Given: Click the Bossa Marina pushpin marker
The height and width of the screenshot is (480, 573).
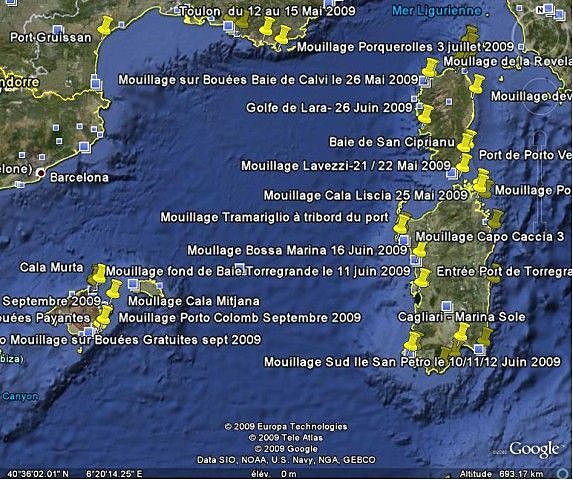Looking at the screenshot, I should click(420, 249).
